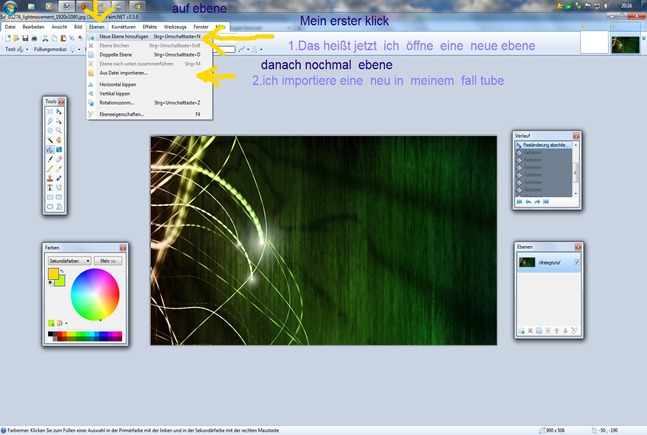Click the redo arrow in Verlauf panel
Screen dimensions: 647x435
coord(537,201)
